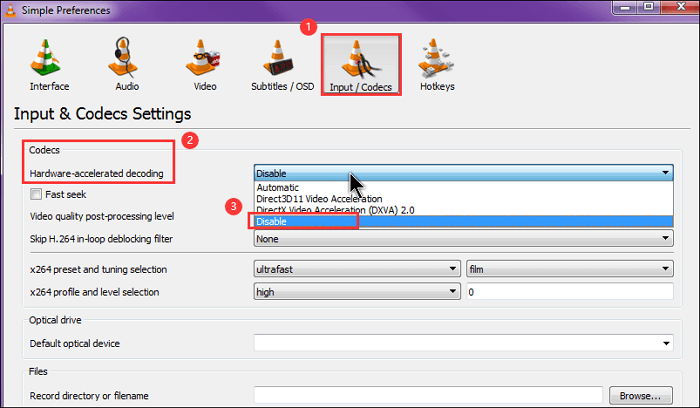Enable the Fast seek checkbox
This screenshot has width=700, height=408.
point(36,194)
